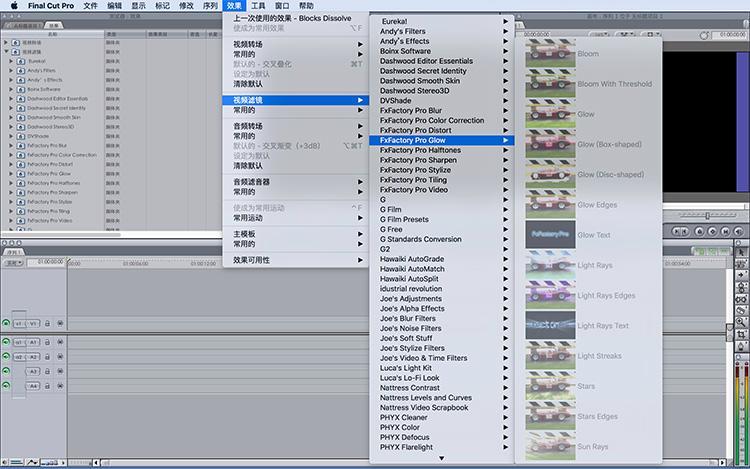The width and height of the screenshot is (750, 469).
Task: Click the Glow Text thumbnail preview
Action: 550,235
